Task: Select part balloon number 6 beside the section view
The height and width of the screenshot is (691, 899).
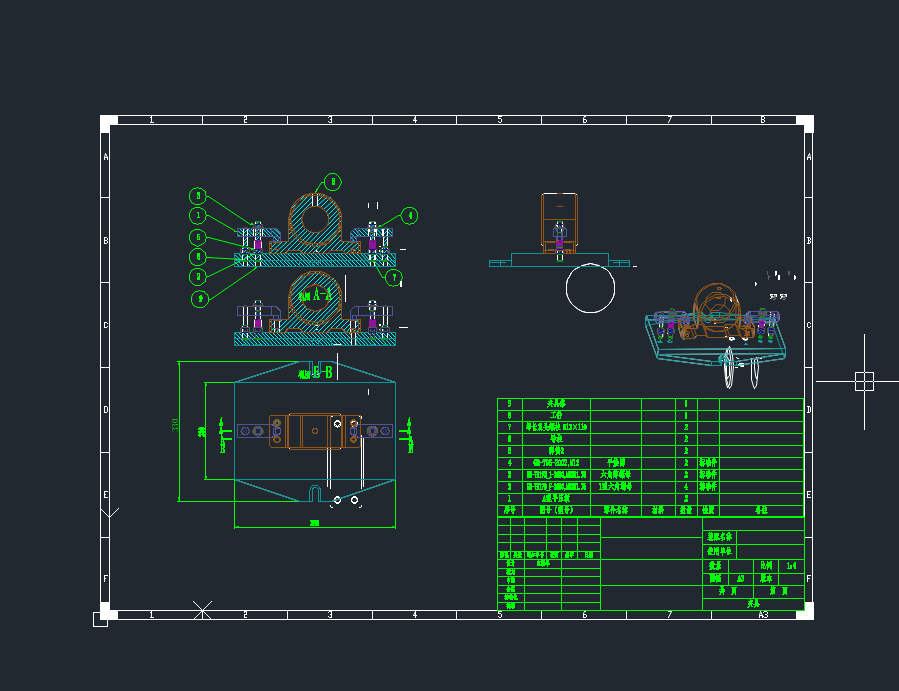Action: pos(198,257)
